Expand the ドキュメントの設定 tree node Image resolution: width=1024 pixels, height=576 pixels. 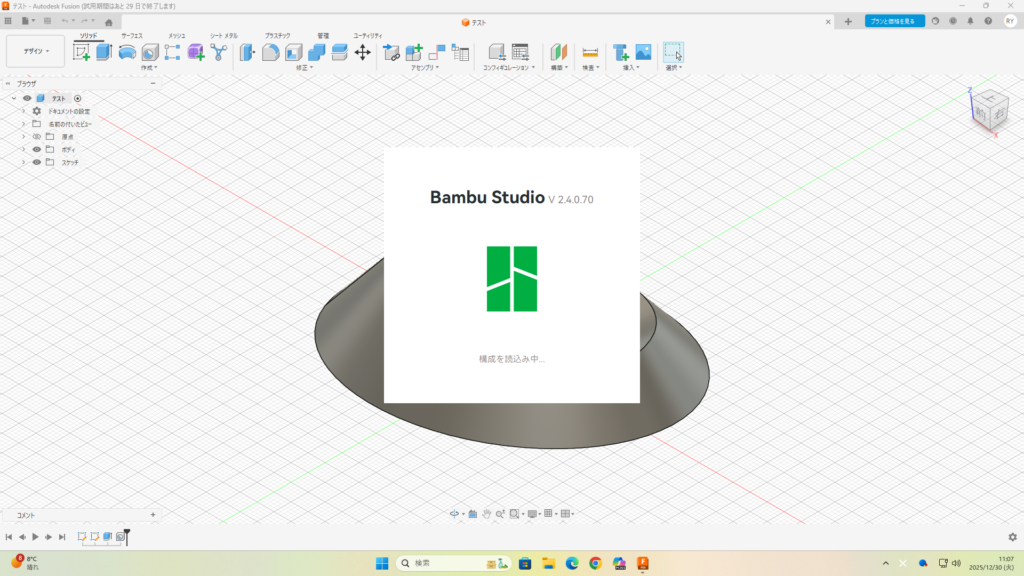point(23,111)
